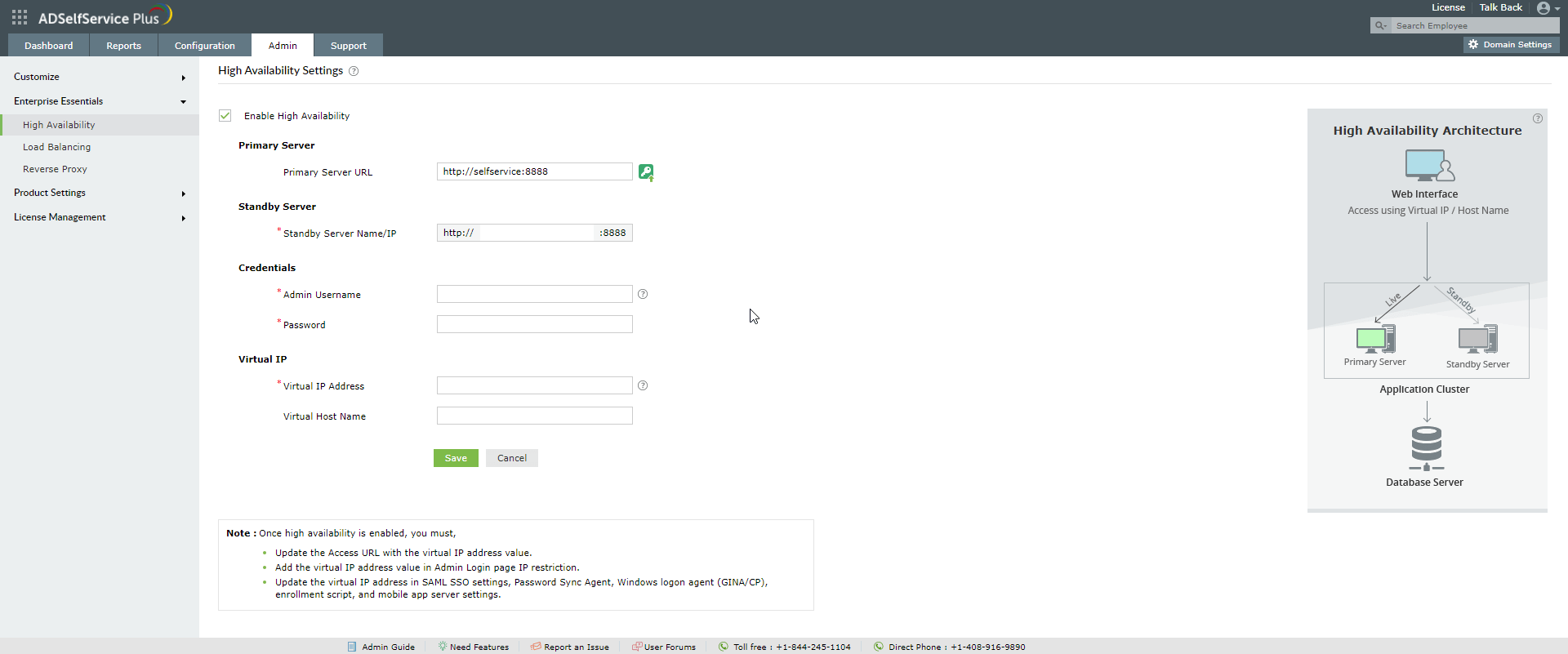This screenshot has height=654, width=1568.
Task: Click the search magnifier icon in employee search
Action: 1380,25
